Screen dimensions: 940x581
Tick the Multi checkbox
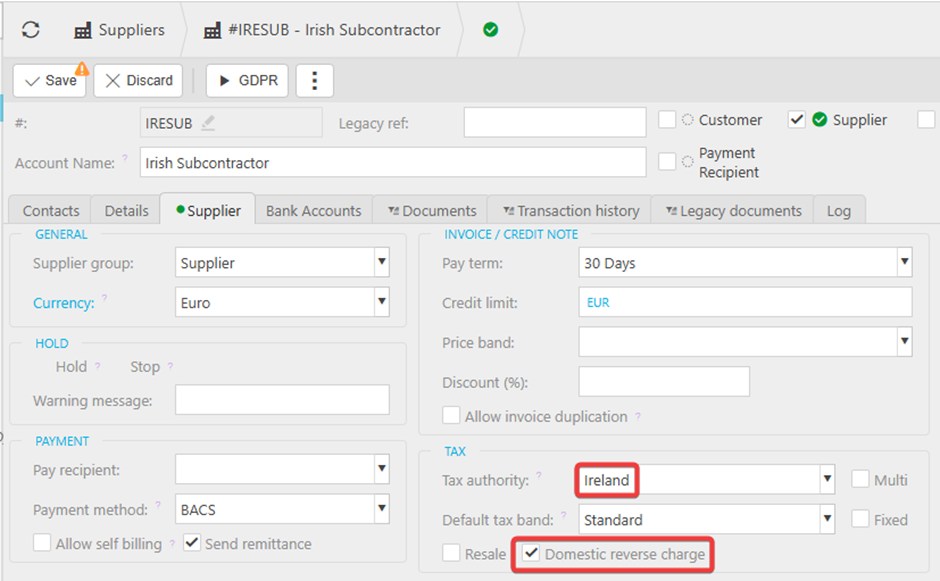click(x=860, y=479)
